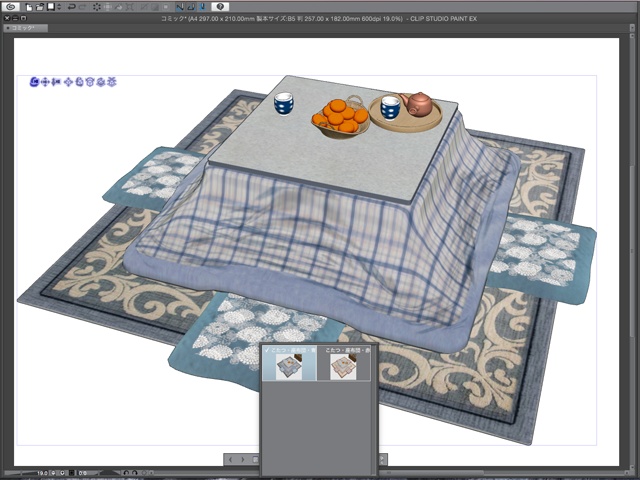Expand the save options up-down arrows

click(x=59, y=7)
